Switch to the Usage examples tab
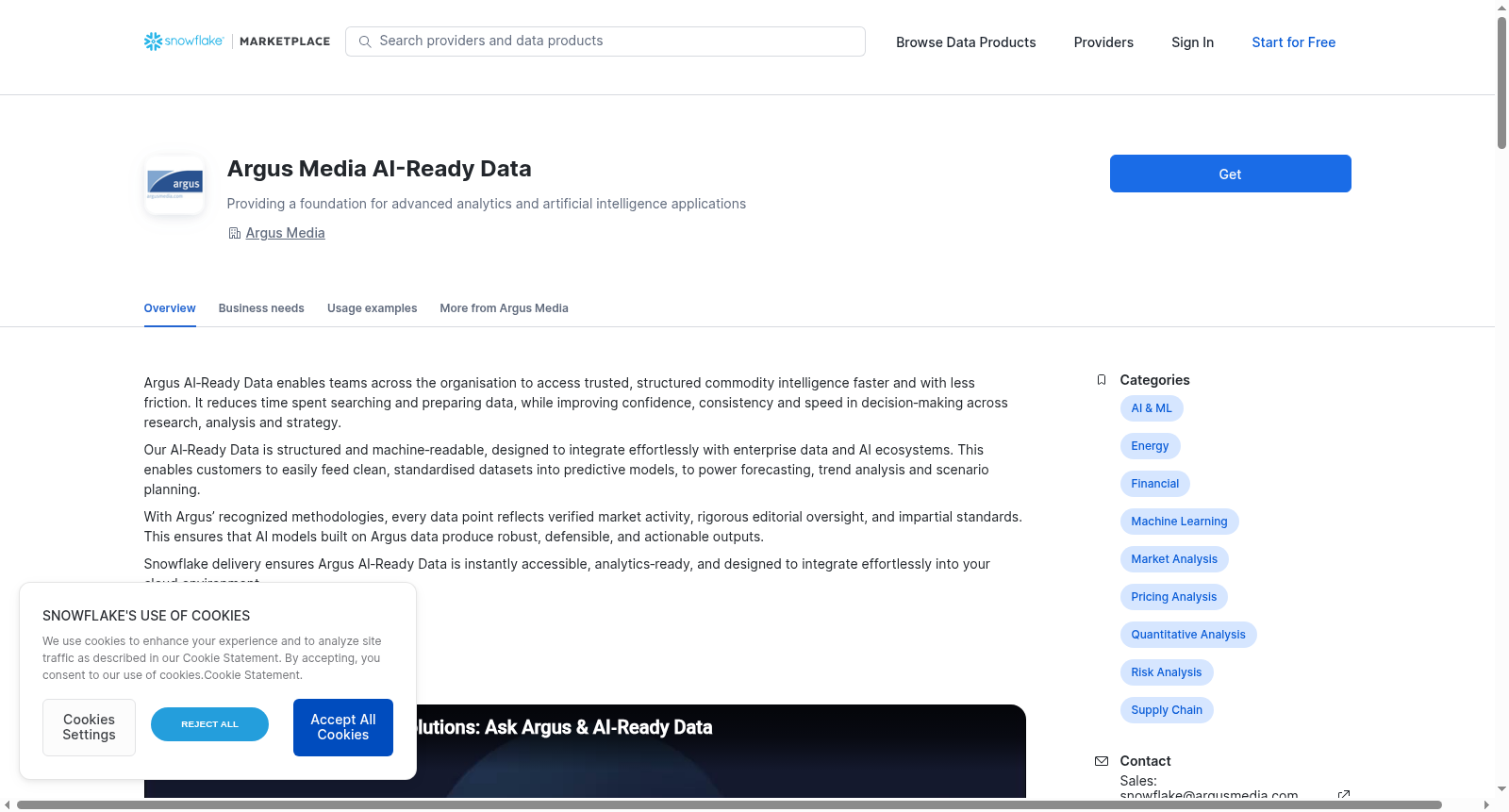 tap(372, 308)
